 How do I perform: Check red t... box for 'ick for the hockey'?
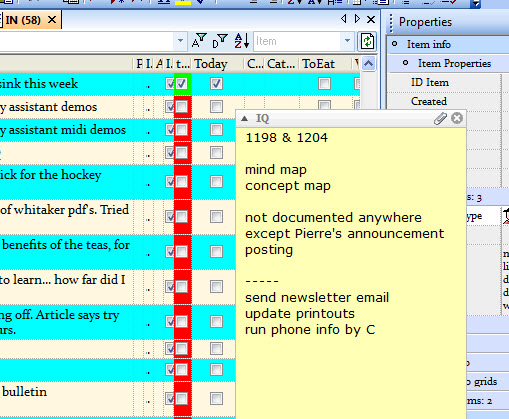[x=182, y=182]
